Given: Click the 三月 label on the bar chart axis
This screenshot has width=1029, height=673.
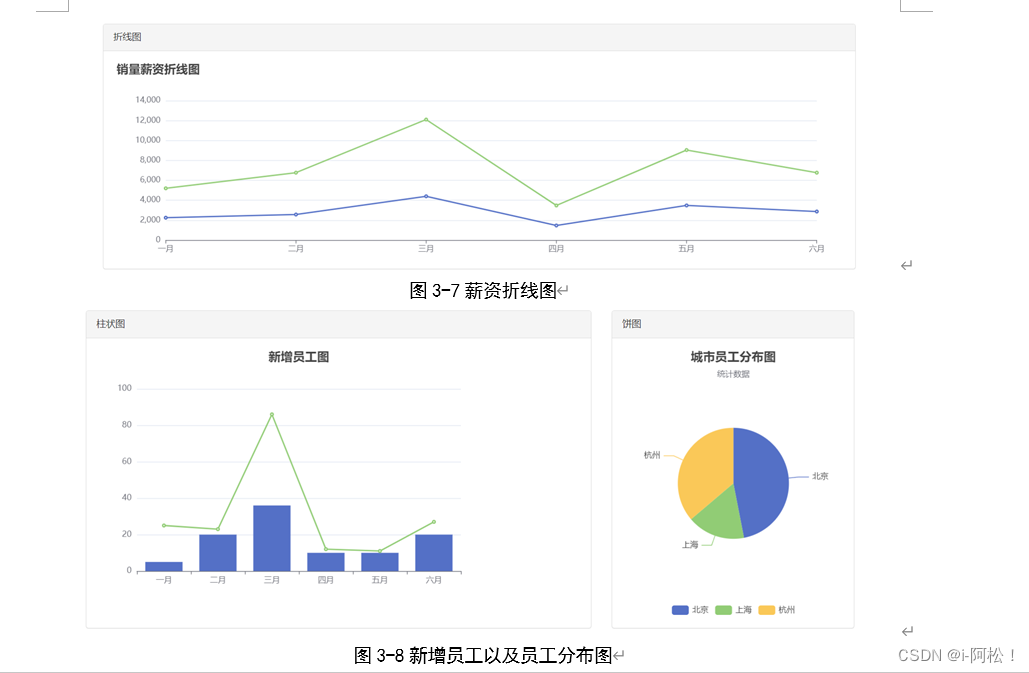Looking at the screenshot, I should 270,578.
